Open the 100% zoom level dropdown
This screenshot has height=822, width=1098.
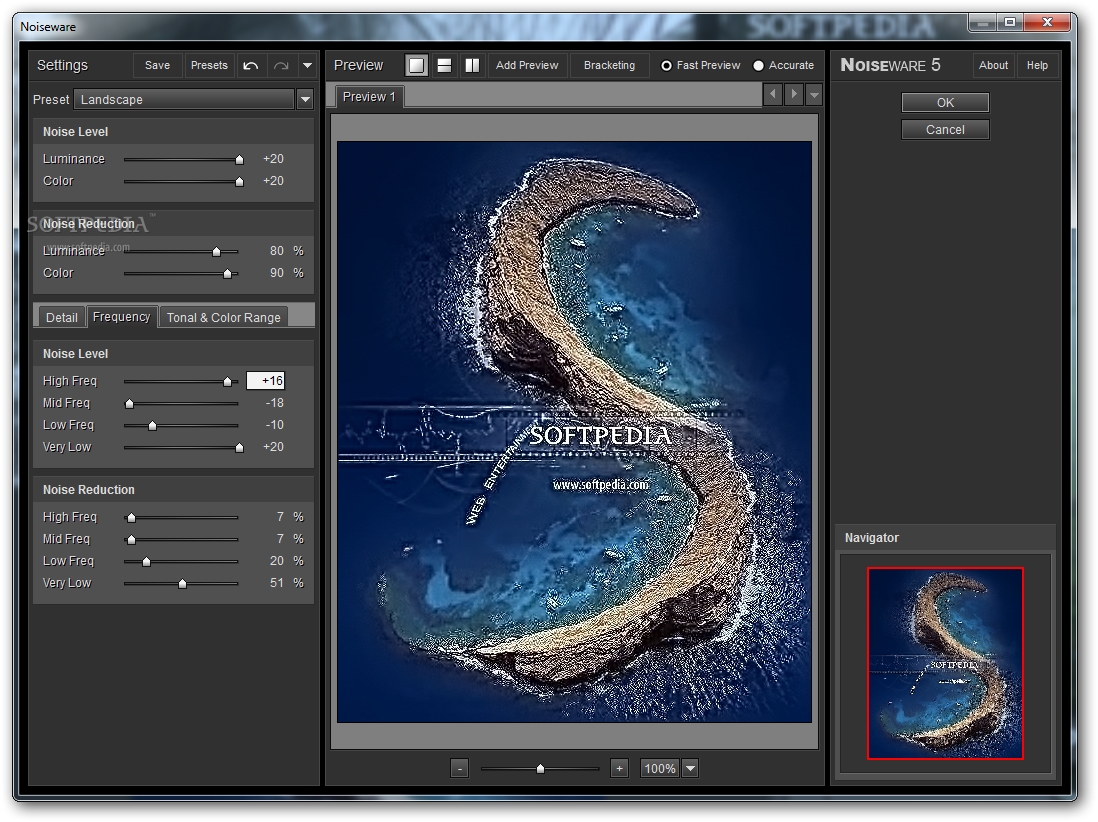690,769
